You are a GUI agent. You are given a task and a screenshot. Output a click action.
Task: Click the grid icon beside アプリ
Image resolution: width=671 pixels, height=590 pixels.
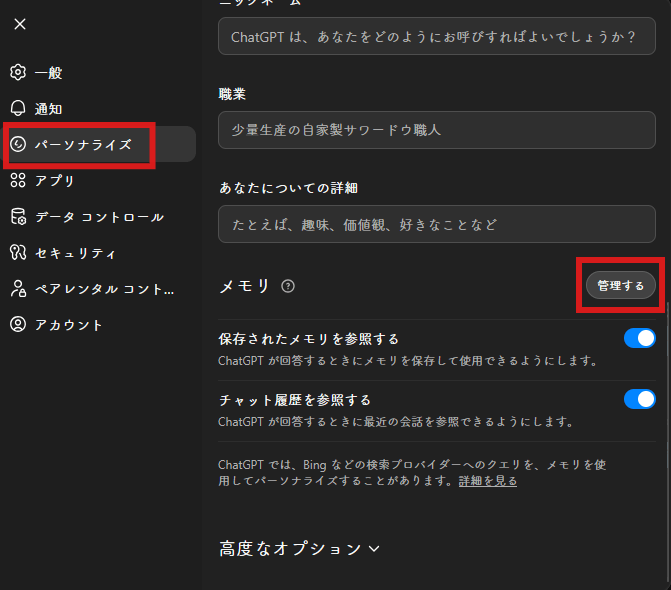coord(17,181)
